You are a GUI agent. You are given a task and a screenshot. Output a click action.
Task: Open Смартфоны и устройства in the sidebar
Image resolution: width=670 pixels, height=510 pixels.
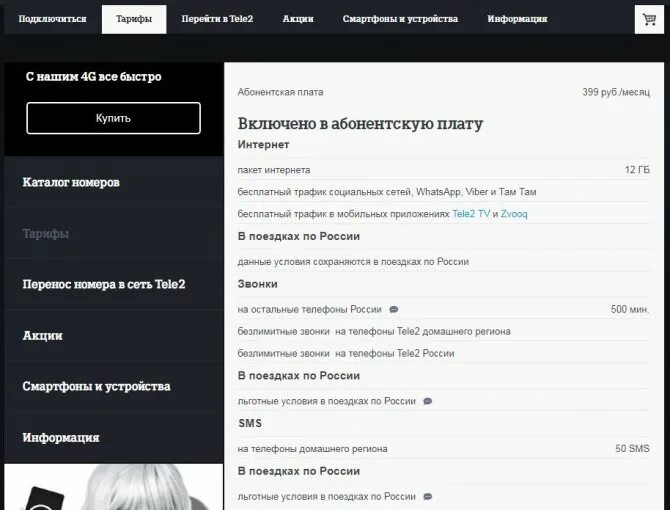pos(114,387)
